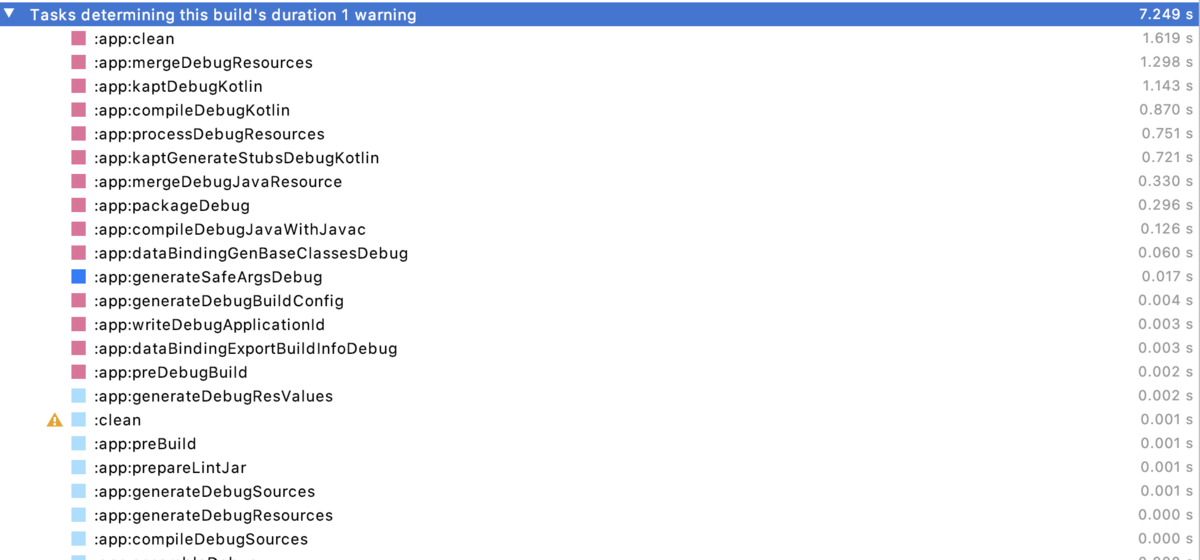Screen dimensions: 1200x560
Task: Click the warning icon beside :clean
Action: [x=55, y=420]
